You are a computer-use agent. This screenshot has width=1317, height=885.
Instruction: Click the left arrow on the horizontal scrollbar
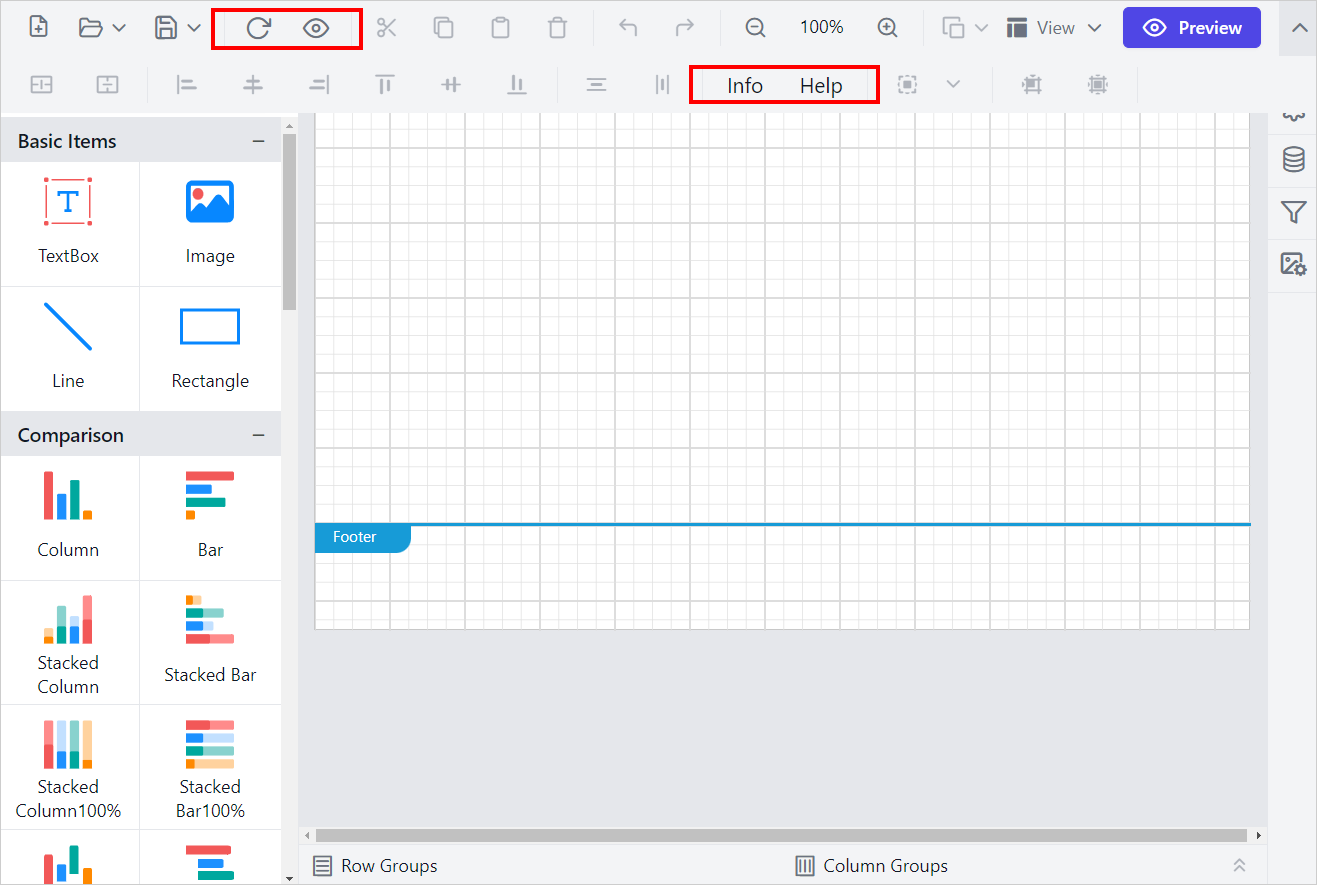(307, 835)
